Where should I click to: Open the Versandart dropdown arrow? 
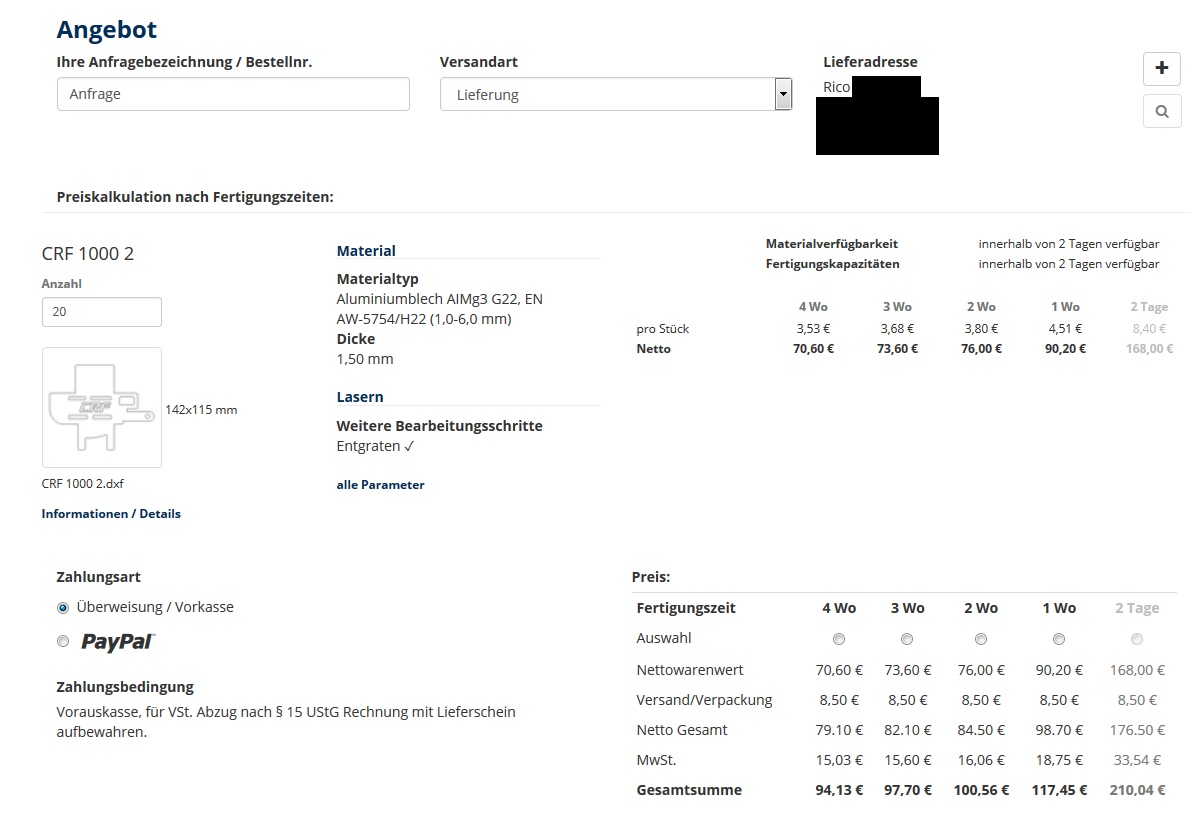click(783, 95)
